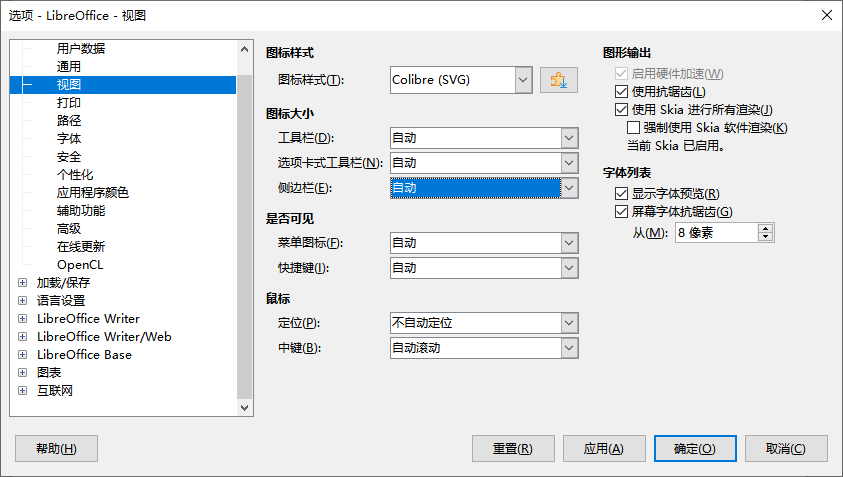The height and width of the screenshot is (477, 843).
Task: Expand the 互联网 tree node
Action: tap(23, 390)
